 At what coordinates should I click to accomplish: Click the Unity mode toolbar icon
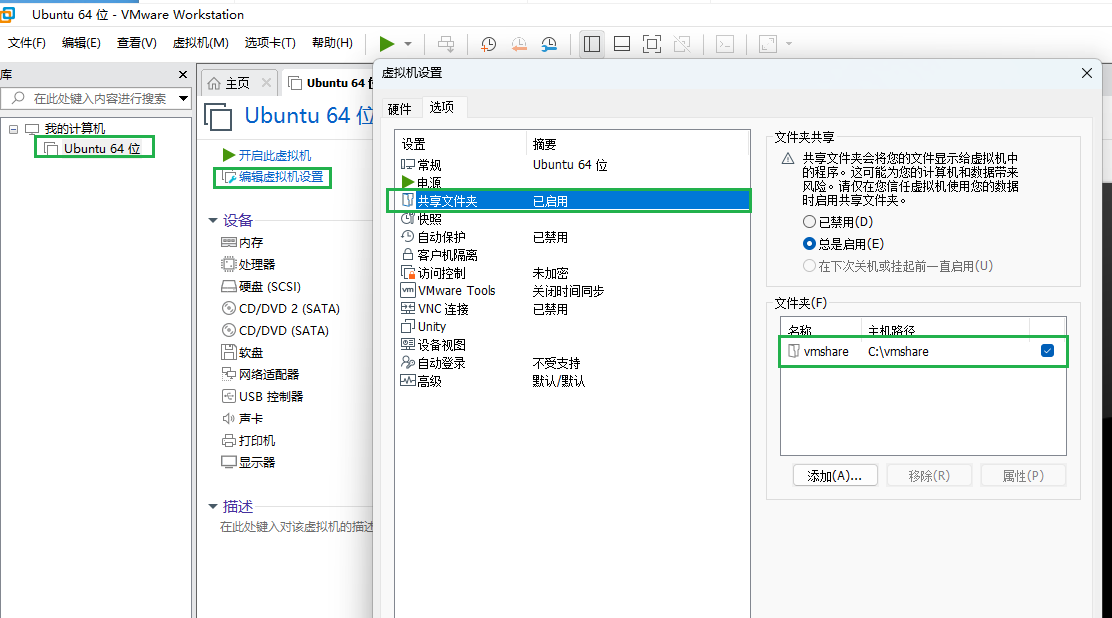[682, 44]
